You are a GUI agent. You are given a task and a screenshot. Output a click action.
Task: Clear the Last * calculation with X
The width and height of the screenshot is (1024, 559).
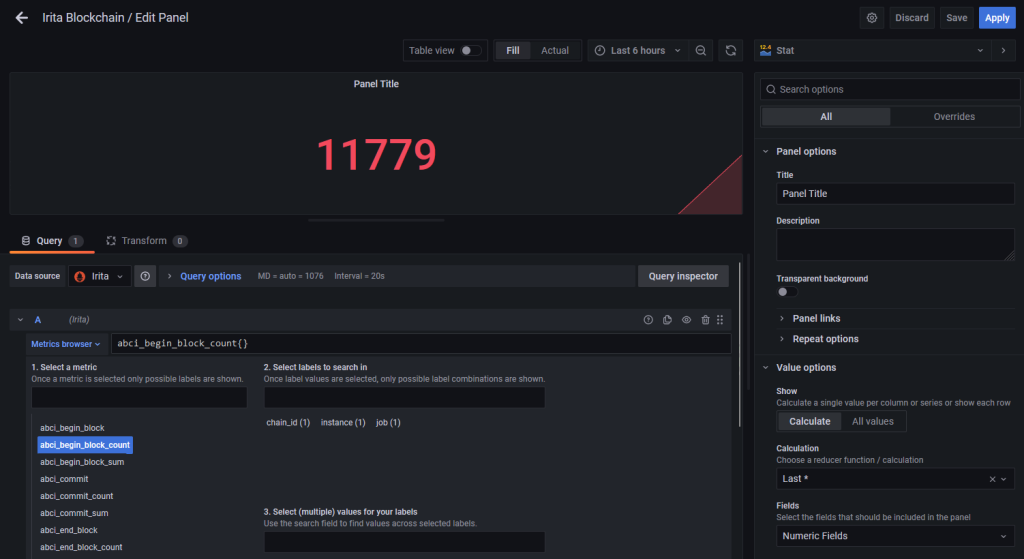pyautogui.click(x=992, y=479)
